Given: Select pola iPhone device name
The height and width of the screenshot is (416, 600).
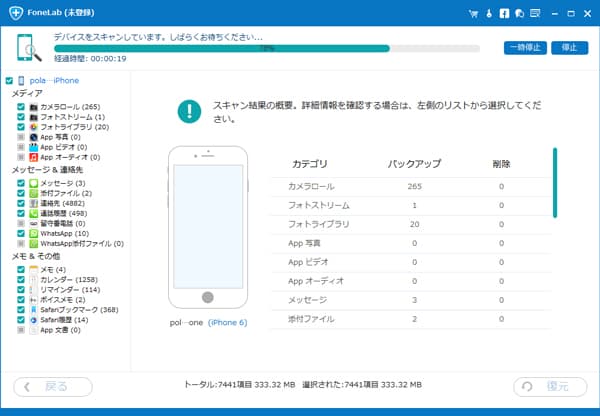Looking at the screenshot, I should point(54,81).
